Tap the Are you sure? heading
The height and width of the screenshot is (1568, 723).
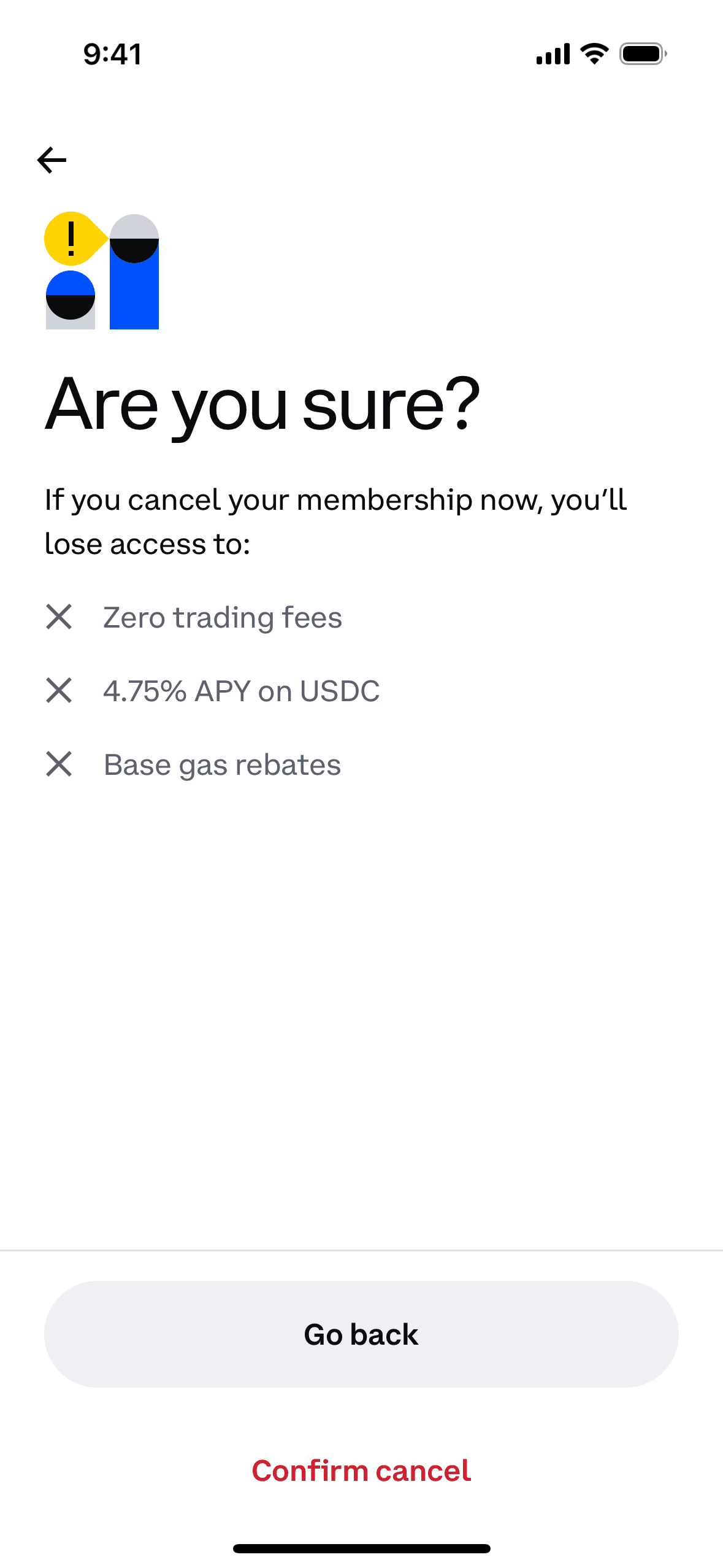coord(262,405)
